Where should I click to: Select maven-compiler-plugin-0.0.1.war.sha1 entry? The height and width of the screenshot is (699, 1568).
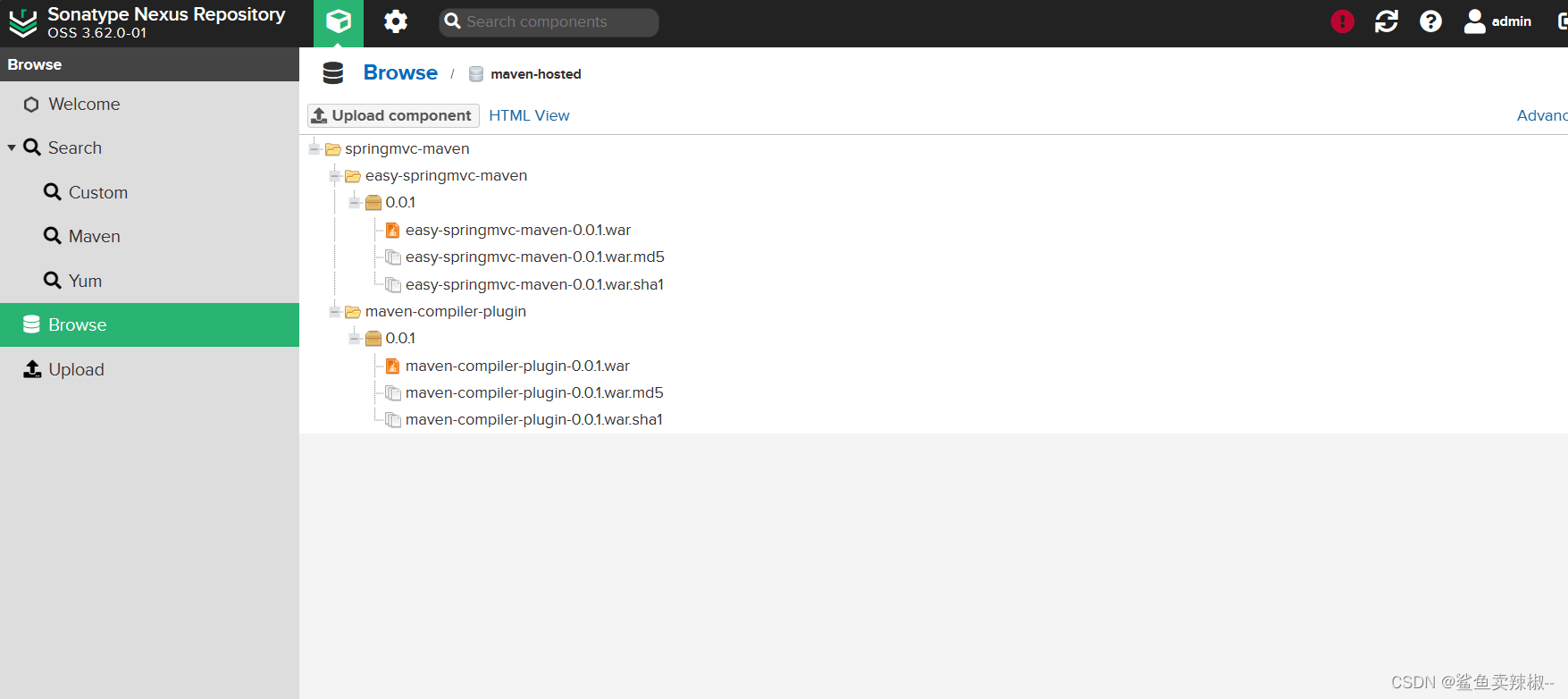click(x=534, y=420)
